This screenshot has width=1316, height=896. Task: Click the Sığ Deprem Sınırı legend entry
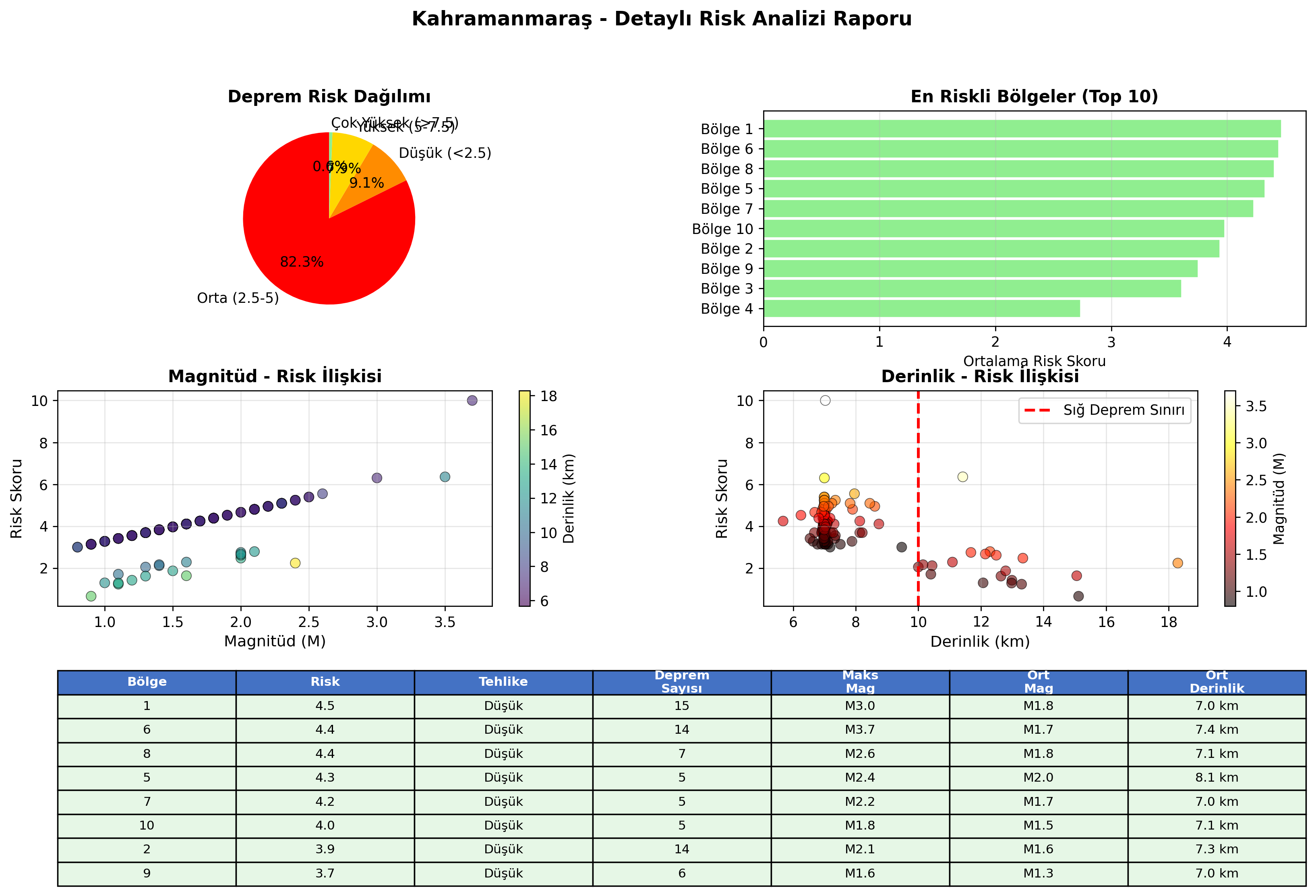coord(1105,410)
